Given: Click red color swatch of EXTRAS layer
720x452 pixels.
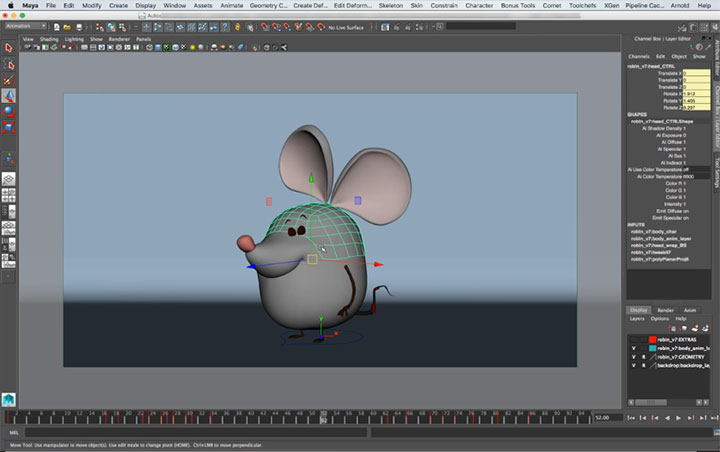Looking at the screenshot, I should pyautogui.click(x=652, y=340).
